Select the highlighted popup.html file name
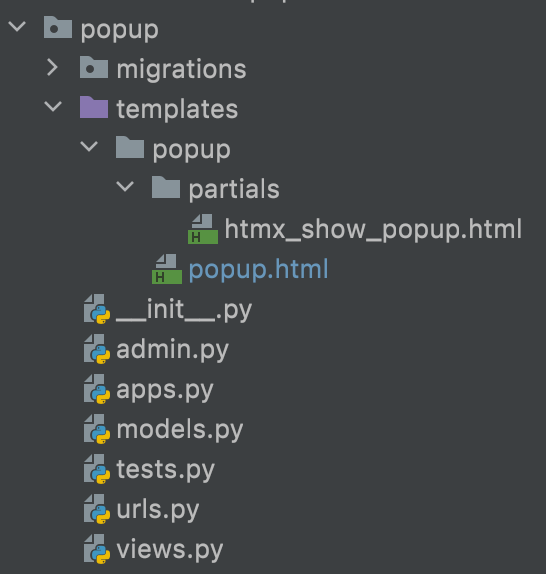The image size is (546, 574). click(258, 269)
